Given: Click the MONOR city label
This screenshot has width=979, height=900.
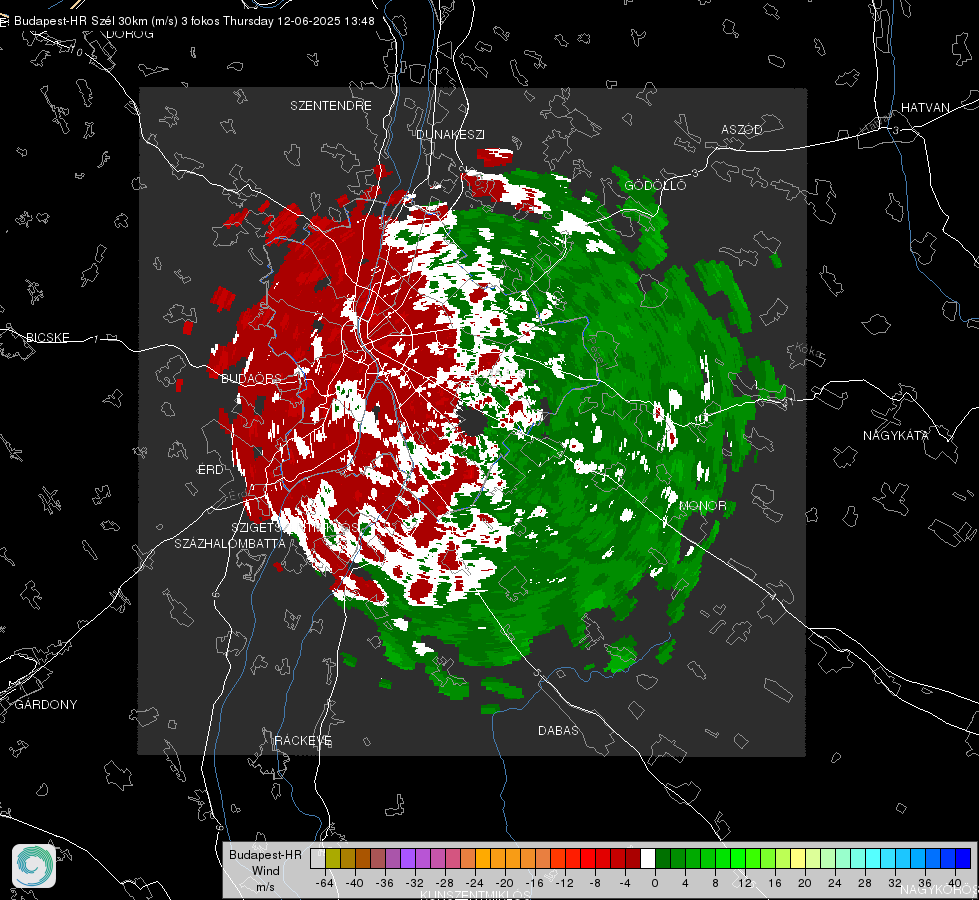Looking at the screenshot, I should coord(702,505).
